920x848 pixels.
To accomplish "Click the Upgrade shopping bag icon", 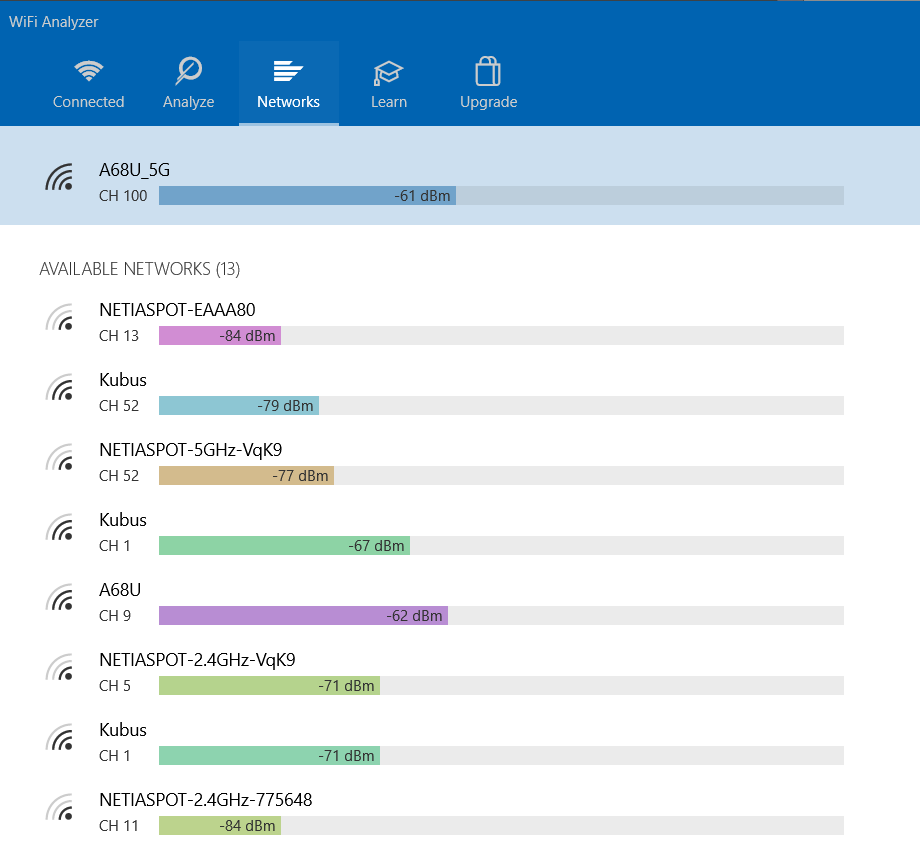I will (x=488, y=72).
